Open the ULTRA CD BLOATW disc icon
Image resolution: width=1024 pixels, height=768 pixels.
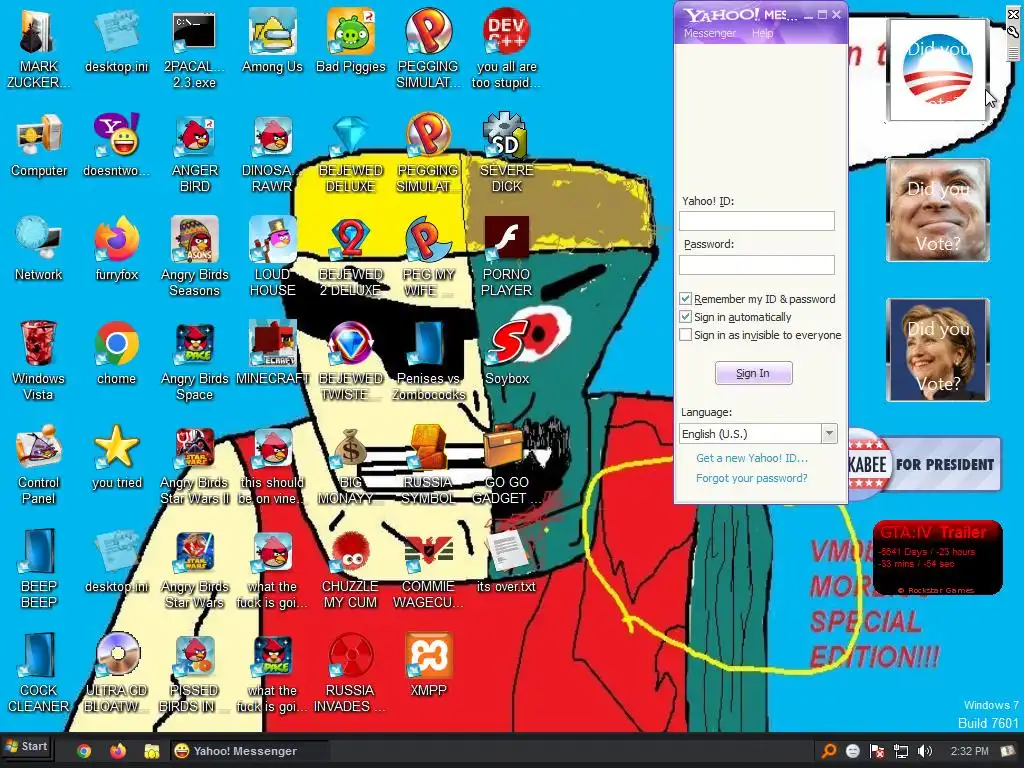coord(116,673)
